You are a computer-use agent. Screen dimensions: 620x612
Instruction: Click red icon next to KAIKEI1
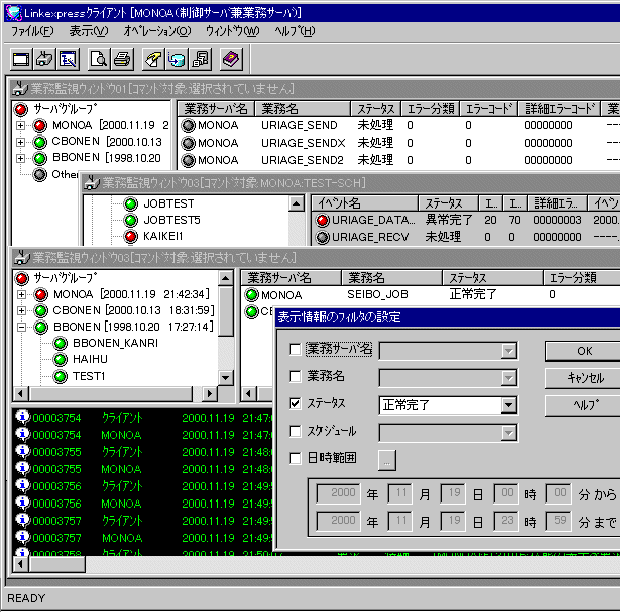pyautogui.click(x=130, y=236)
